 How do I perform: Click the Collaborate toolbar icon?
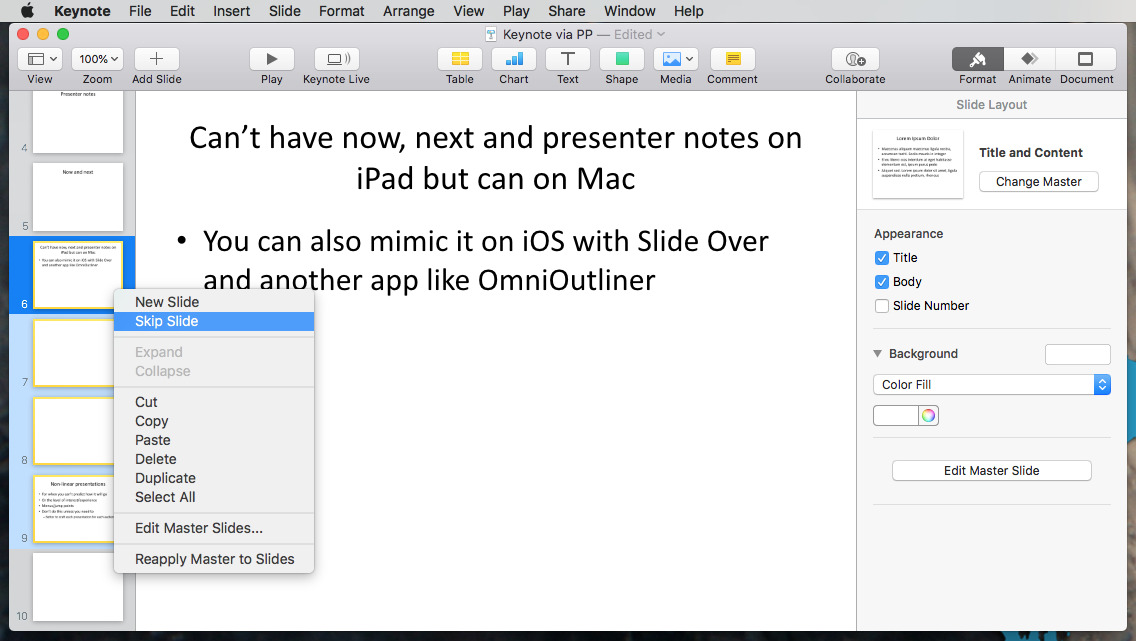pos(855,59)
